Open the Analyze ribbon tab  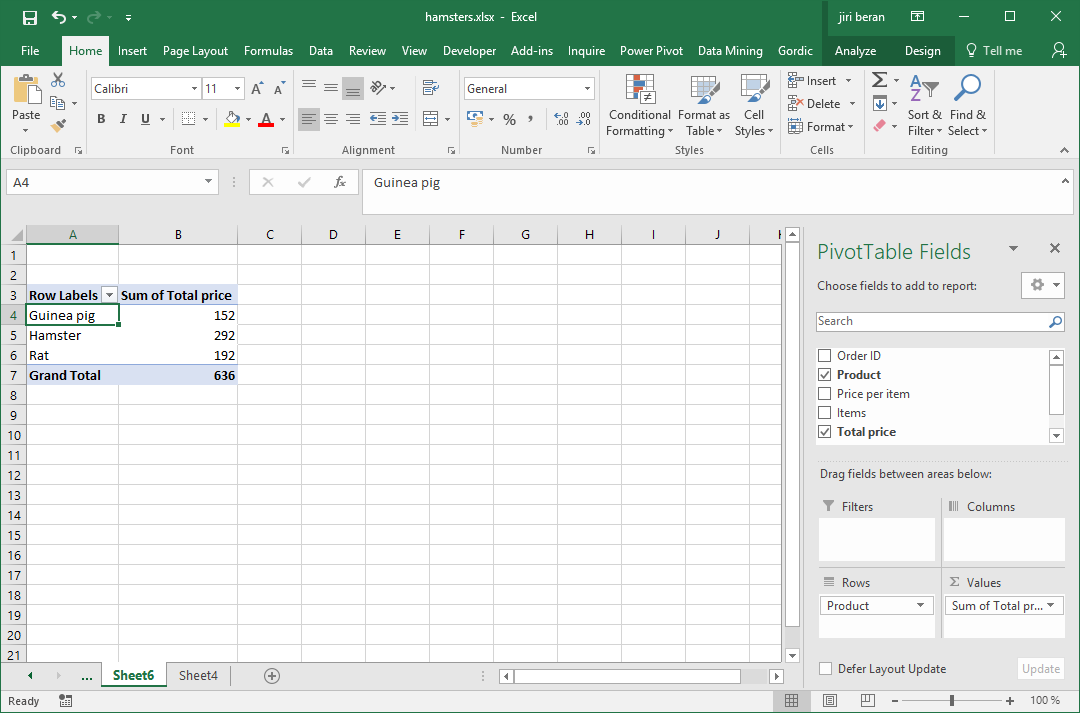coord(855,51)
